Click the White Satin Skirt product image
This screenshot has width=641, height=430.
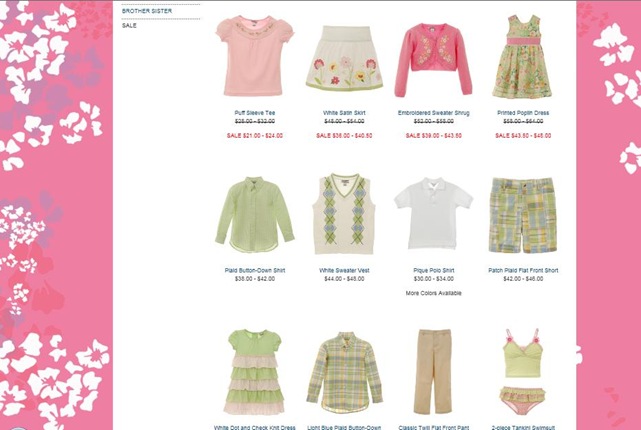coord(344,58)
